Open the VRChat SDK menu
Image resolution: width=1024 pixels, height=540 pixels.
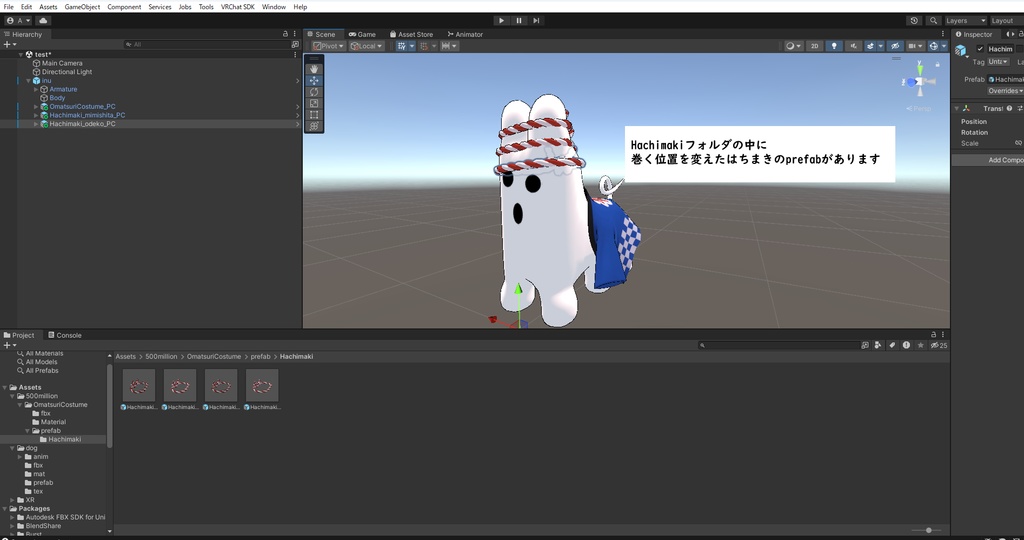238,7
